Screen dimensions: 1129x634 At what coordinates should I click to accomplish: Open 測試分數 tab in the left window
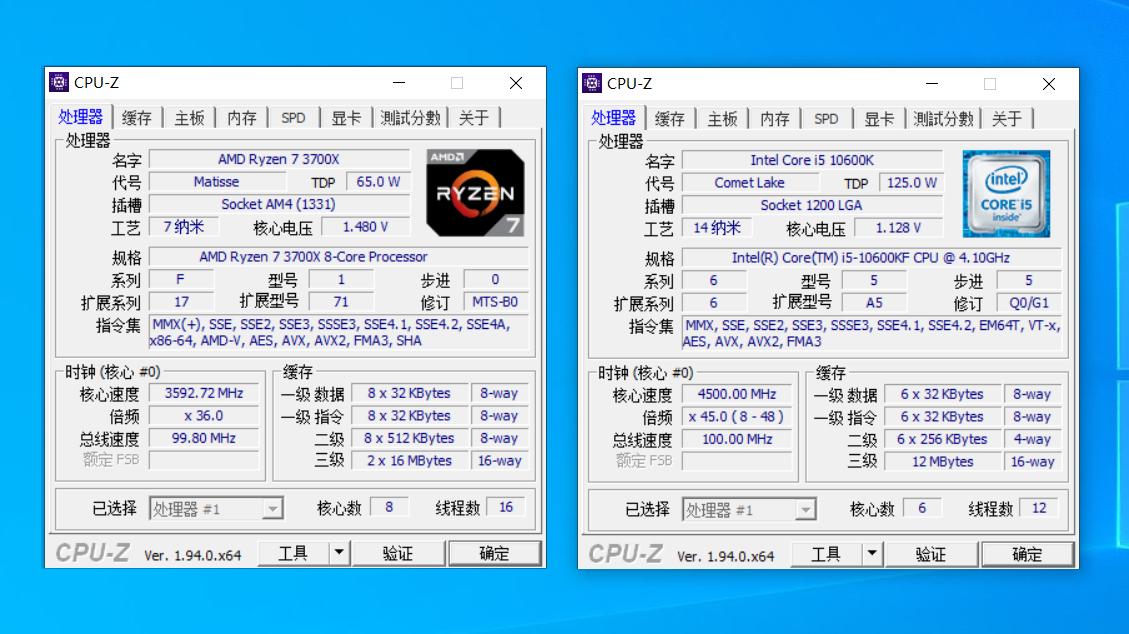click(x=410, y=118)
